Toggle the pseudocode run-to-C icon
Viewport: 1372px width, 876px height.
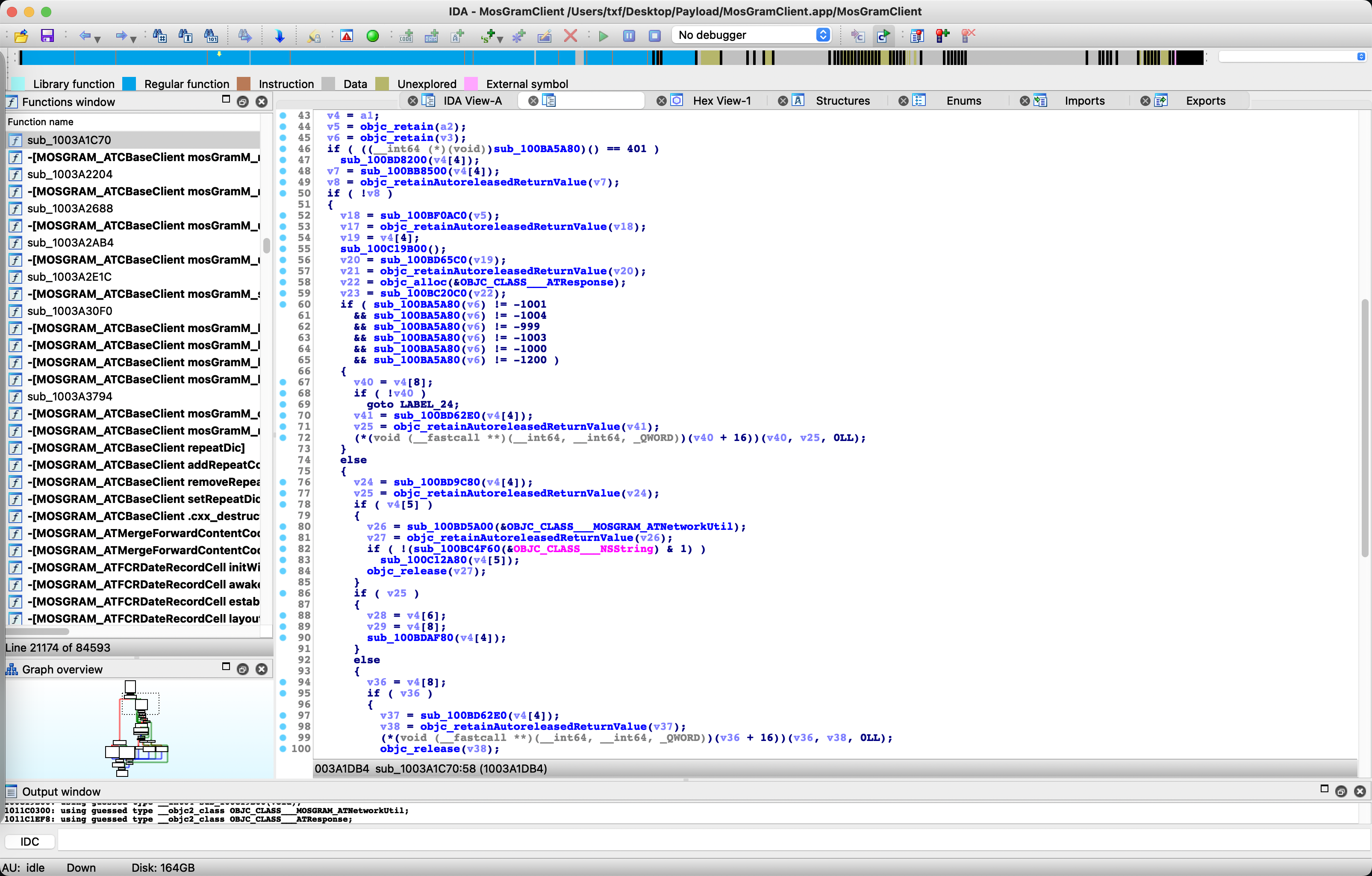pyautogui.click(x=884, y=36)
